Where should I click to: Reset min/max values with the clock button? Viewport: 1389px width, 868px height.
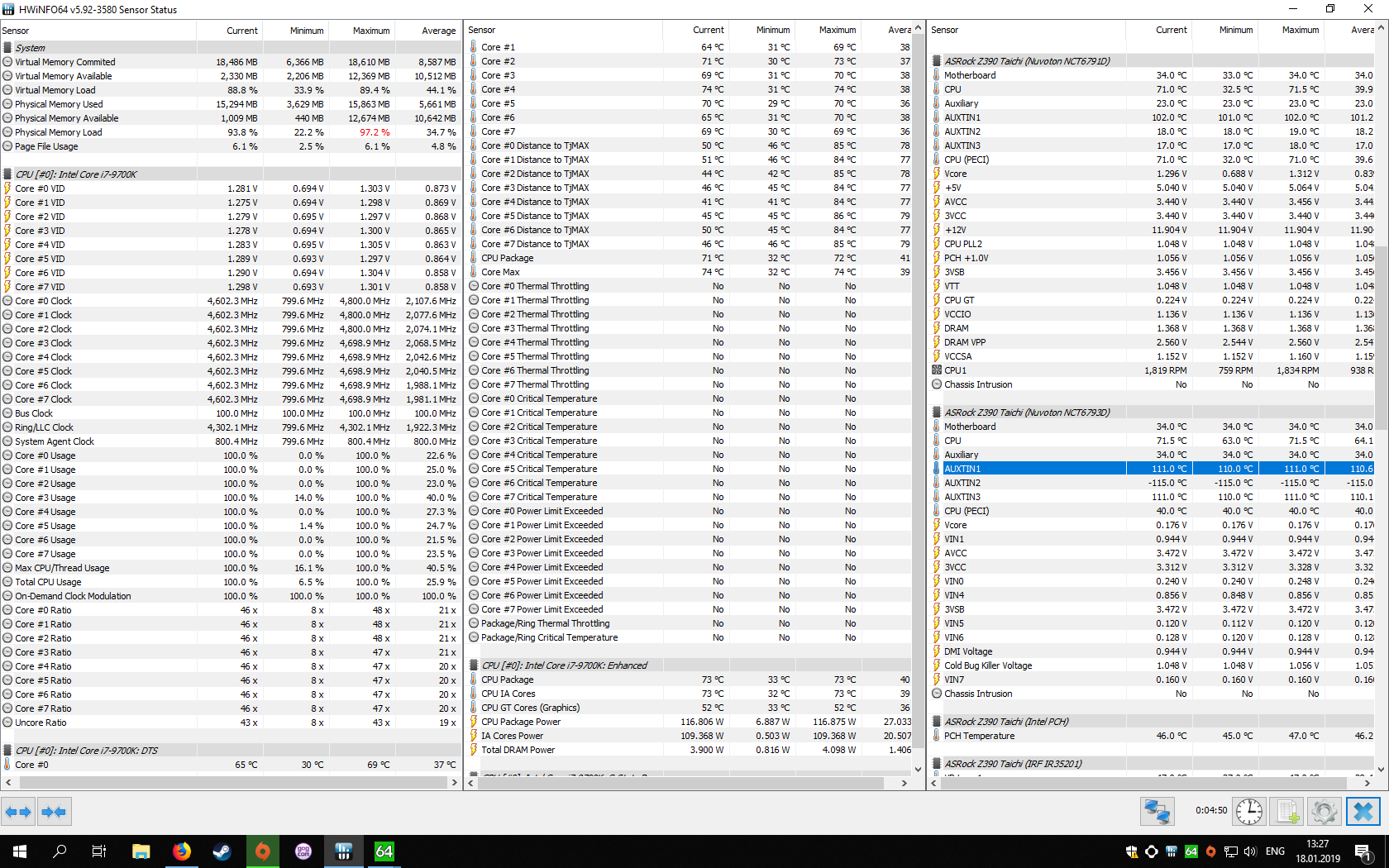(1249, 812)
